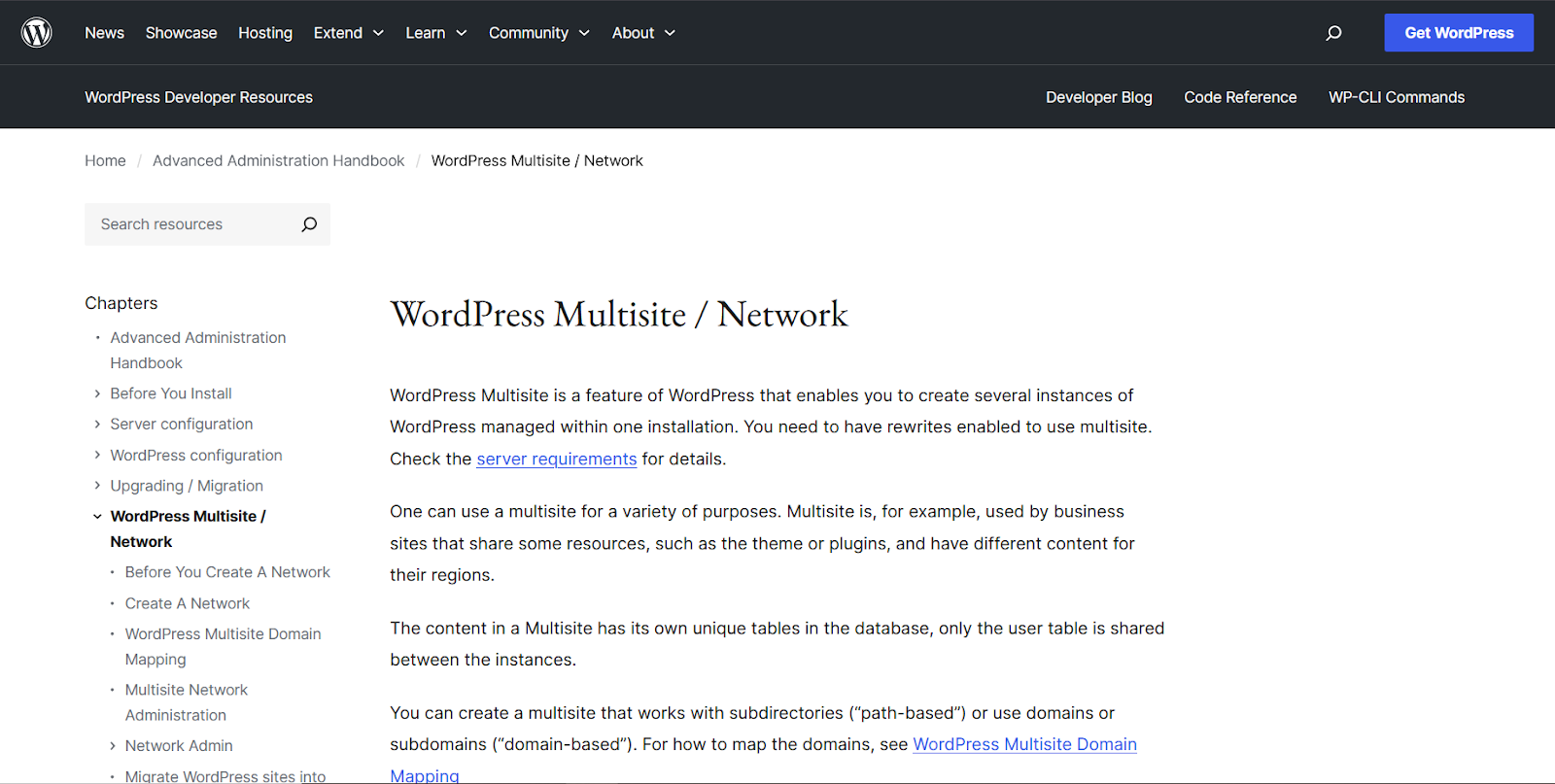Submit search with the resources magnifier icon
Screen dimensions: 1555x784
pyautogui.click(x=309, y=224)
